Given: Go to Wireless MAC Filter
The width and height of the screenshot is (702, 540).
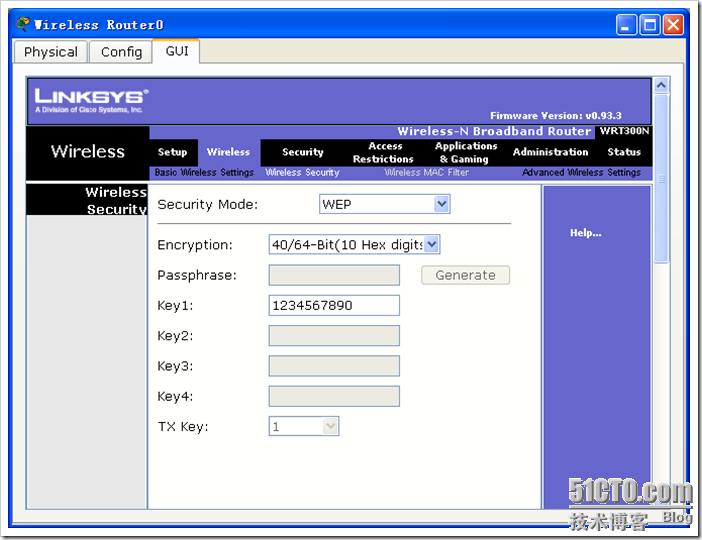Looking at the screenshot, I should [427, 172].
